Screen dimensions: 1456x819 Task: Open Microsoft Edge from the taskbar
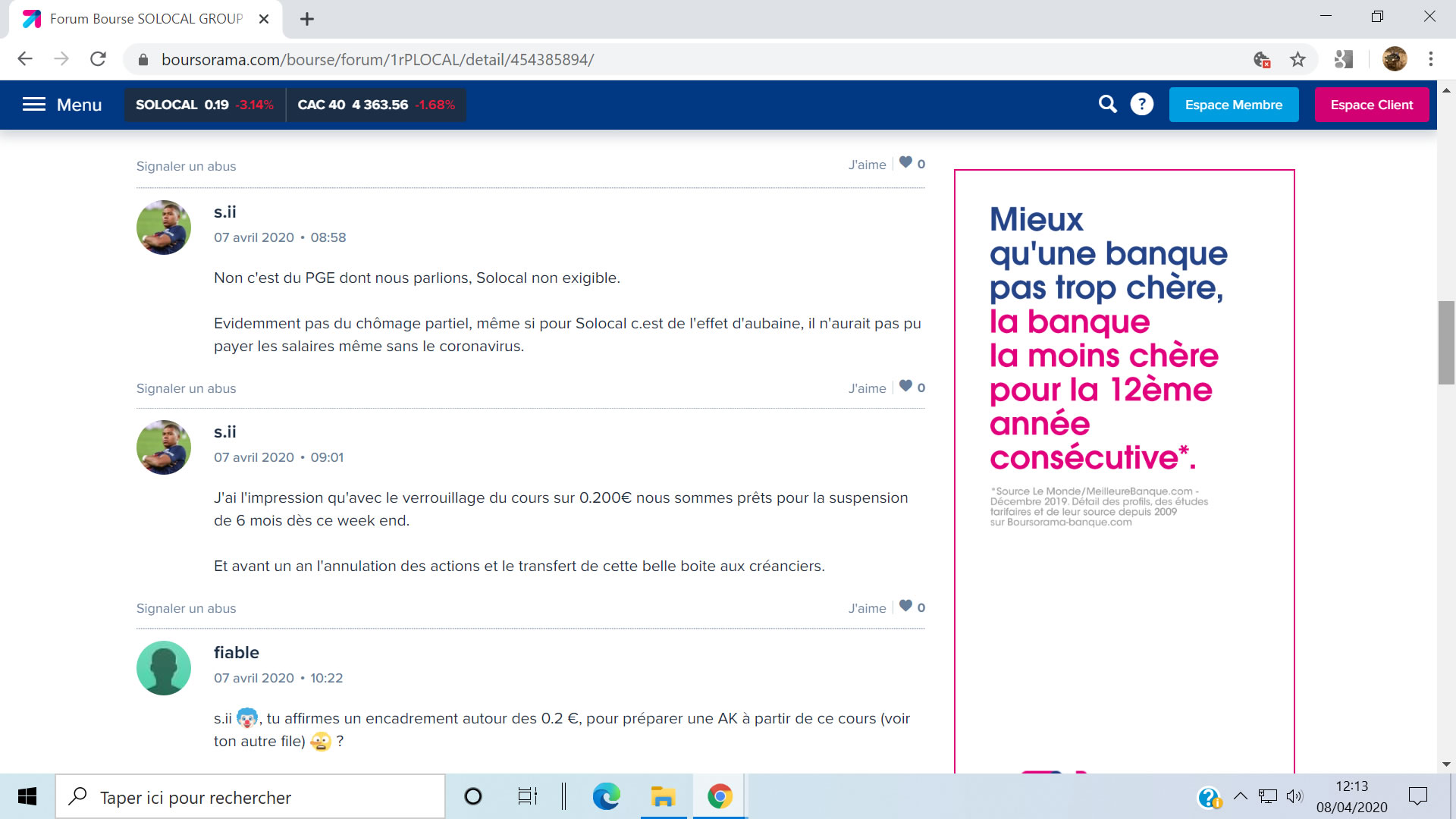606,796
